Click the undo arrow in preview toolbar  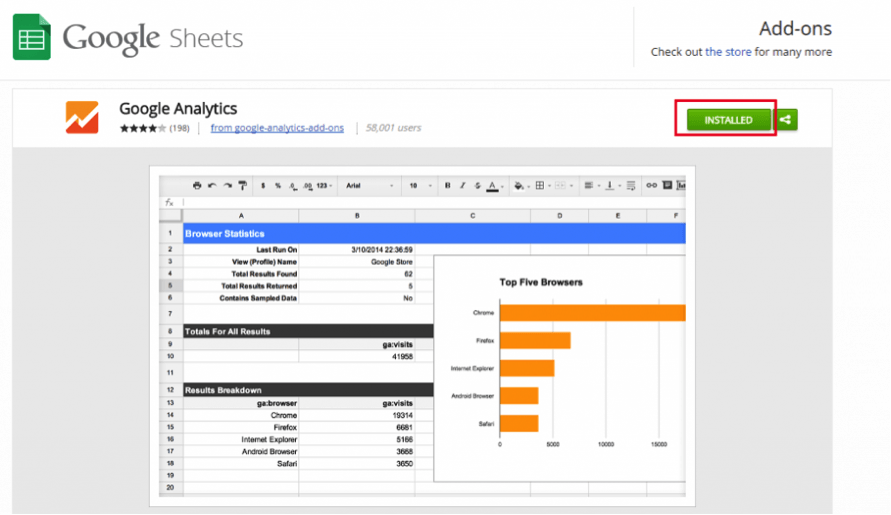[x=212, y=185]
